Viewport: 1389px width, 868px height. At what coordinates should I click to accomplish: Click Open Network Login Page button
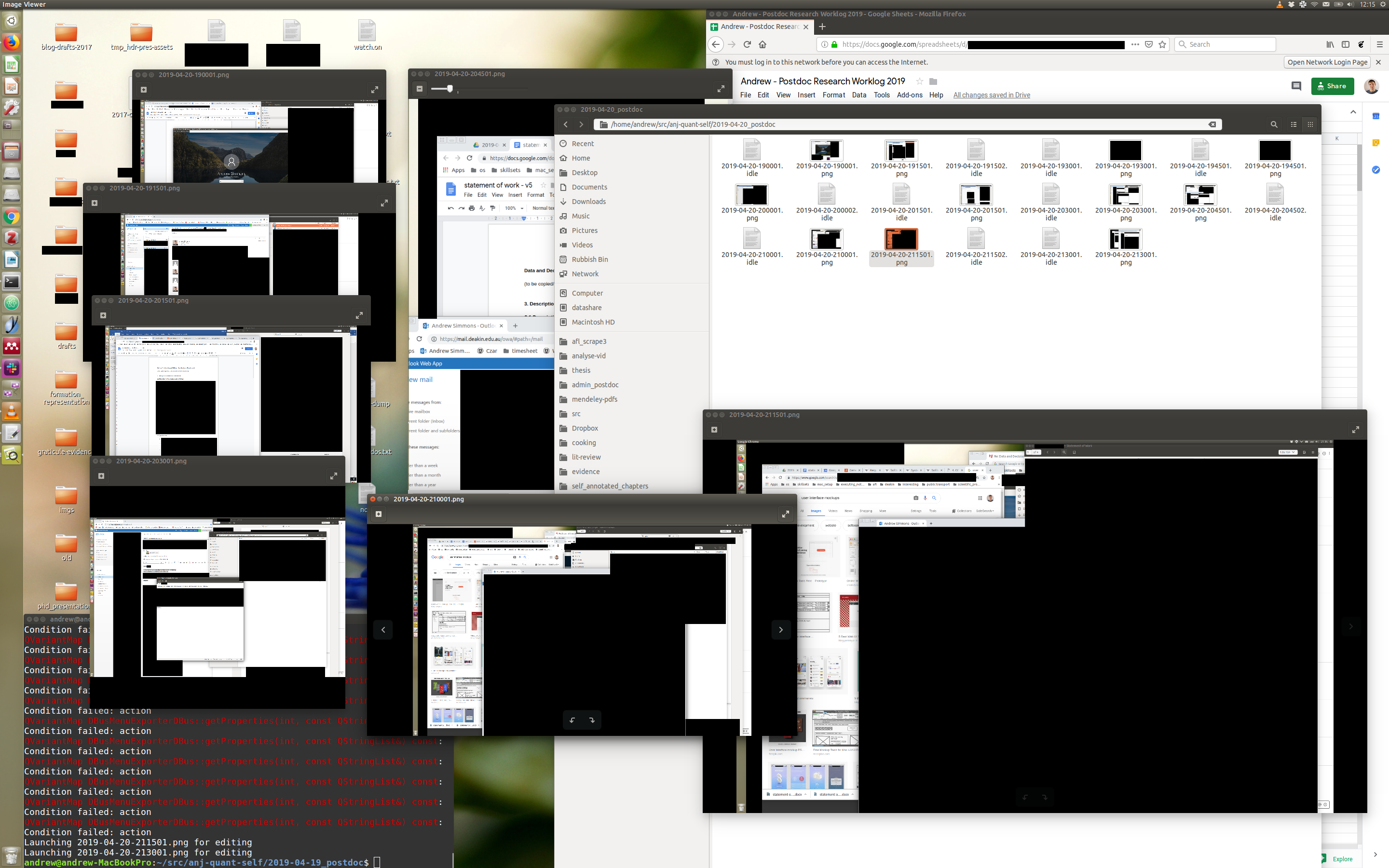point(1327,62)
